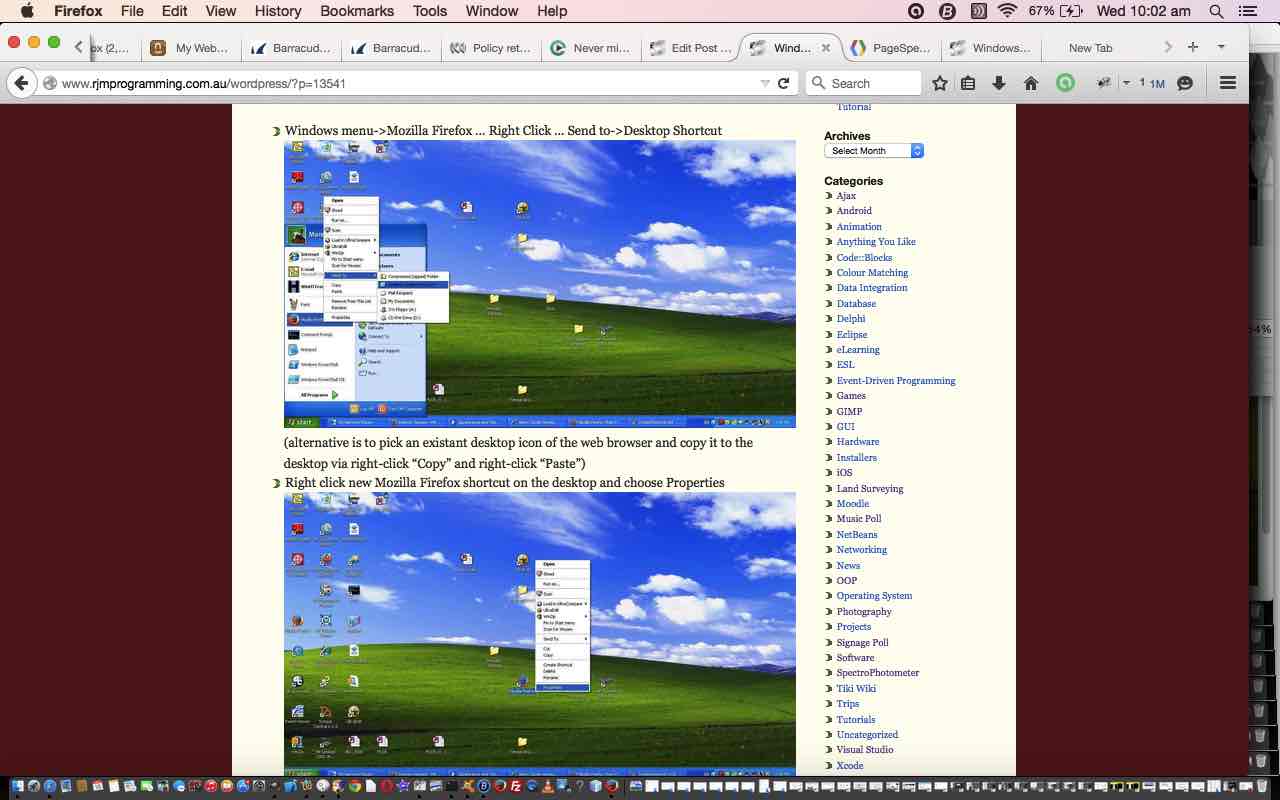
Task: Go back using the browser back arrow
Action: [22, 83]
